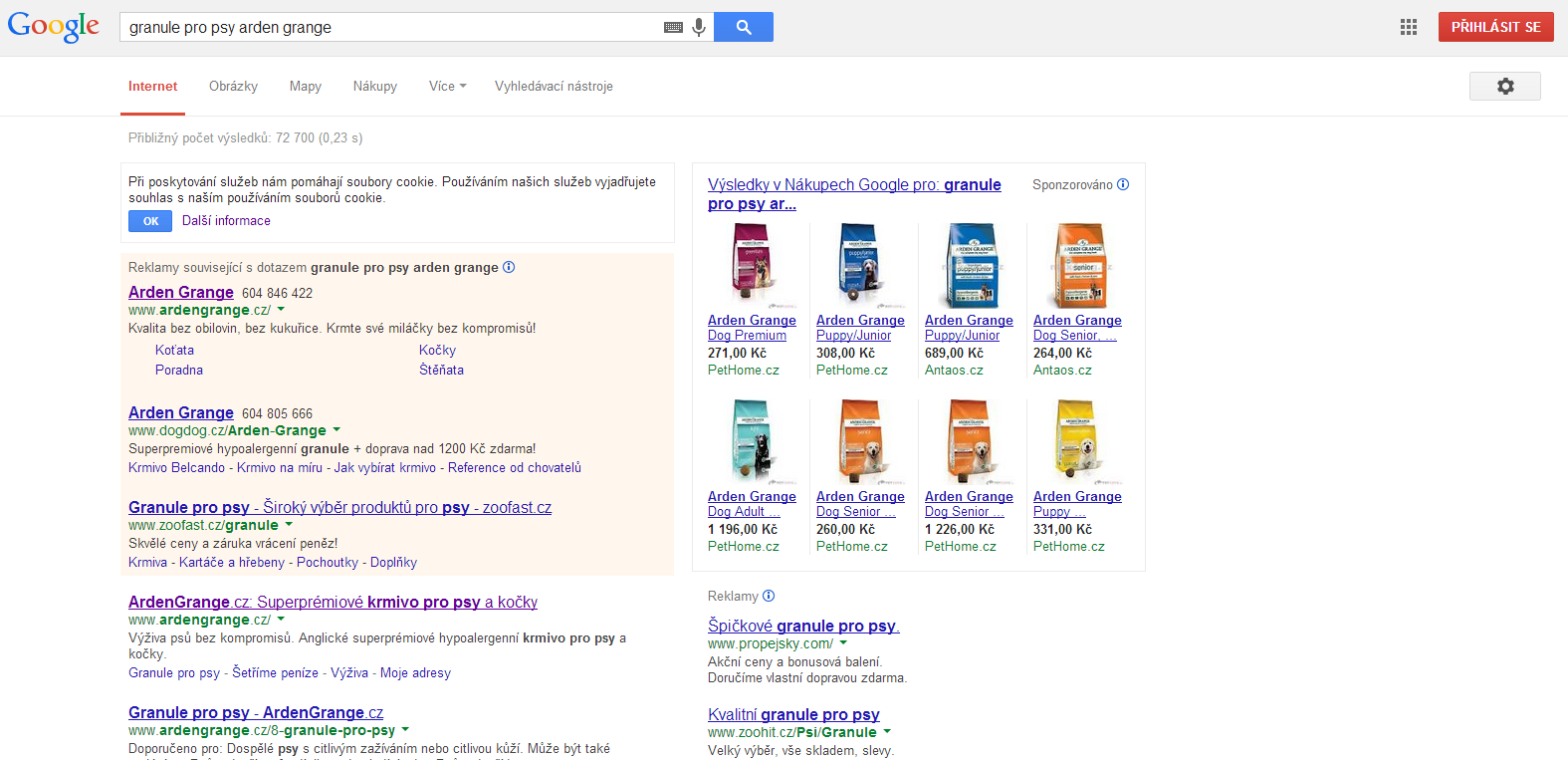The width and height of the screenshot is (1568, 760).
Task: Click the '1 226,00 Kč' price text
Action: tap(960, 530)
